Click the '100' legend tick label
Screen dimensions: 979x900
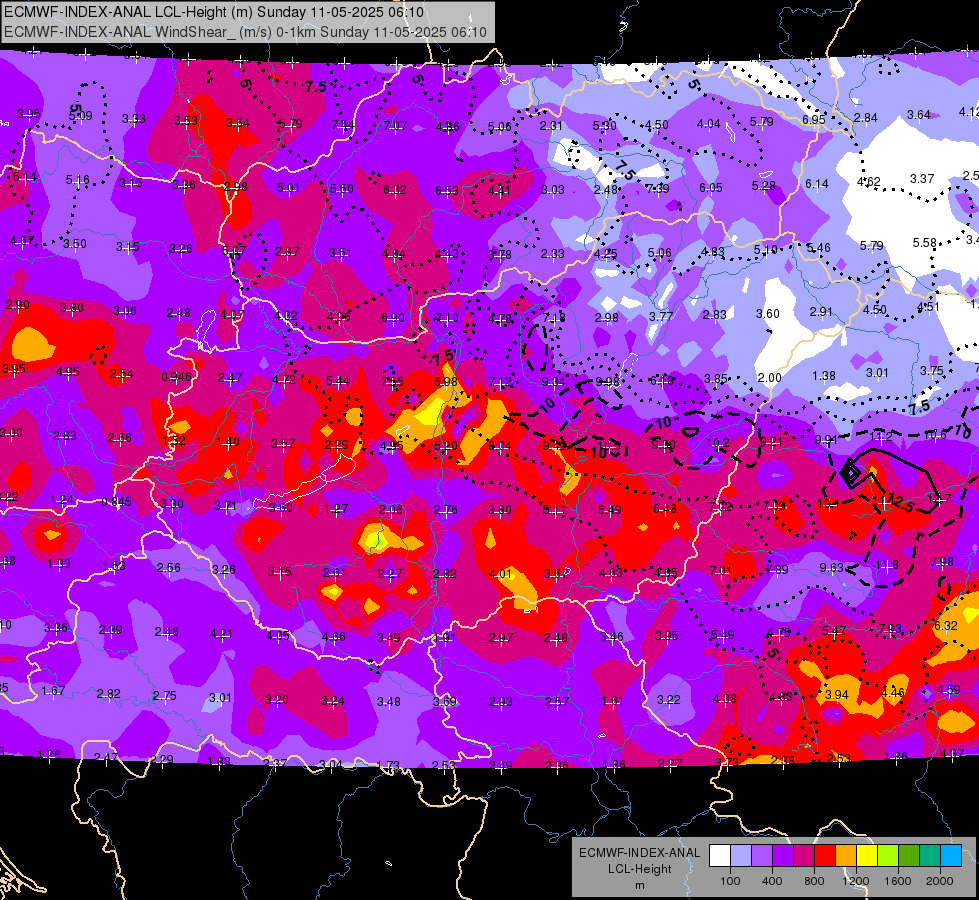click(x=730, y=881)
